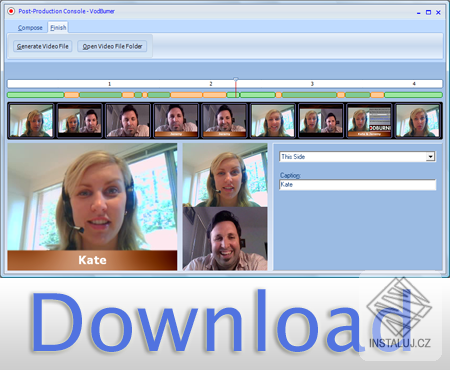Select the third thumbnail of the man
Viewport: 450px width, 370px height.
(128, 121)
